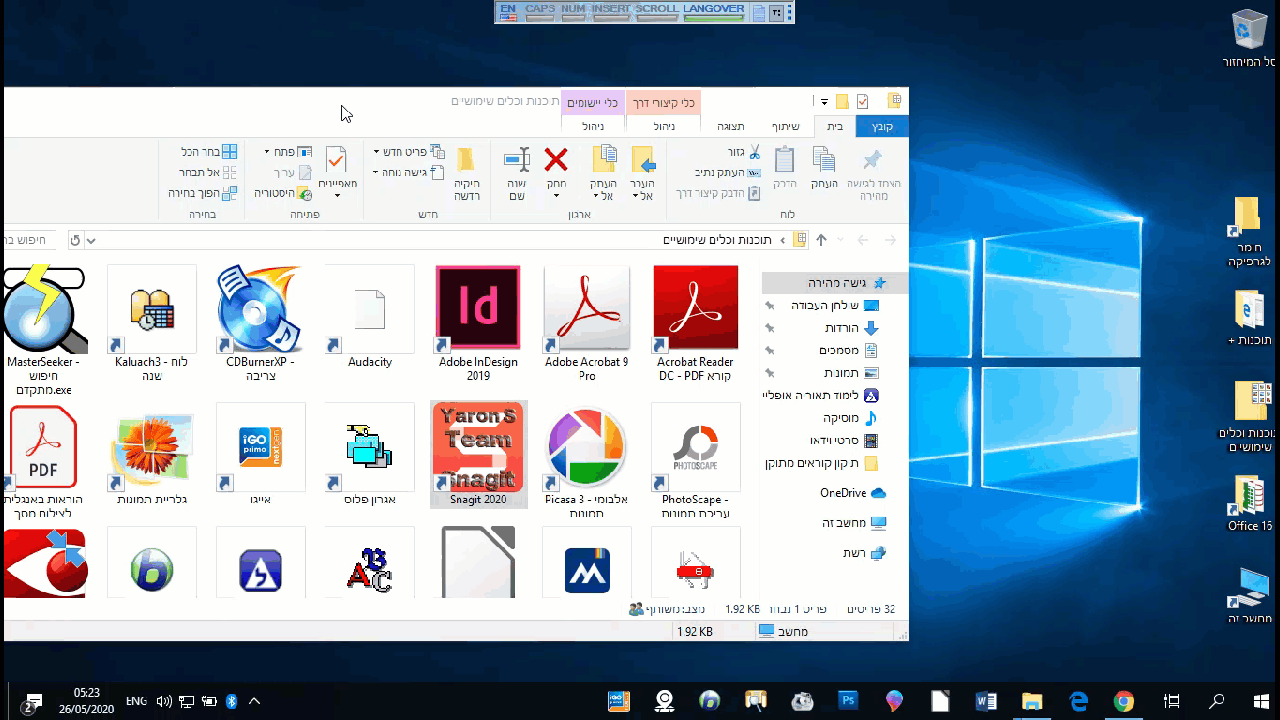Select the iGO (אייגו) shortcut
The image size is (1280, 720).
(x=260, y=455)
